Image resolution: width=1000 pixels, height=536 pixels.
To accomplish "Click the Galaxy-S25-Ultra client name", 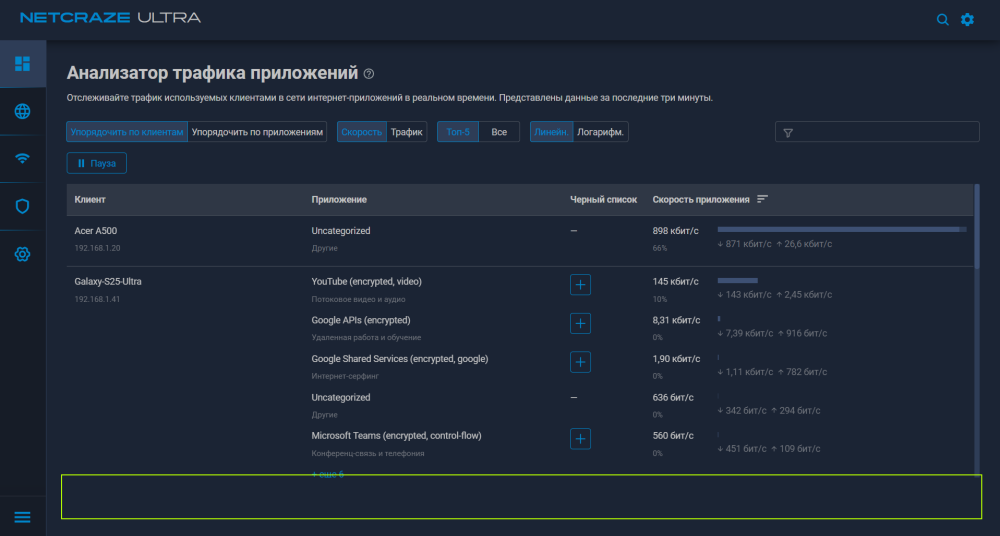I will point(108,281).
